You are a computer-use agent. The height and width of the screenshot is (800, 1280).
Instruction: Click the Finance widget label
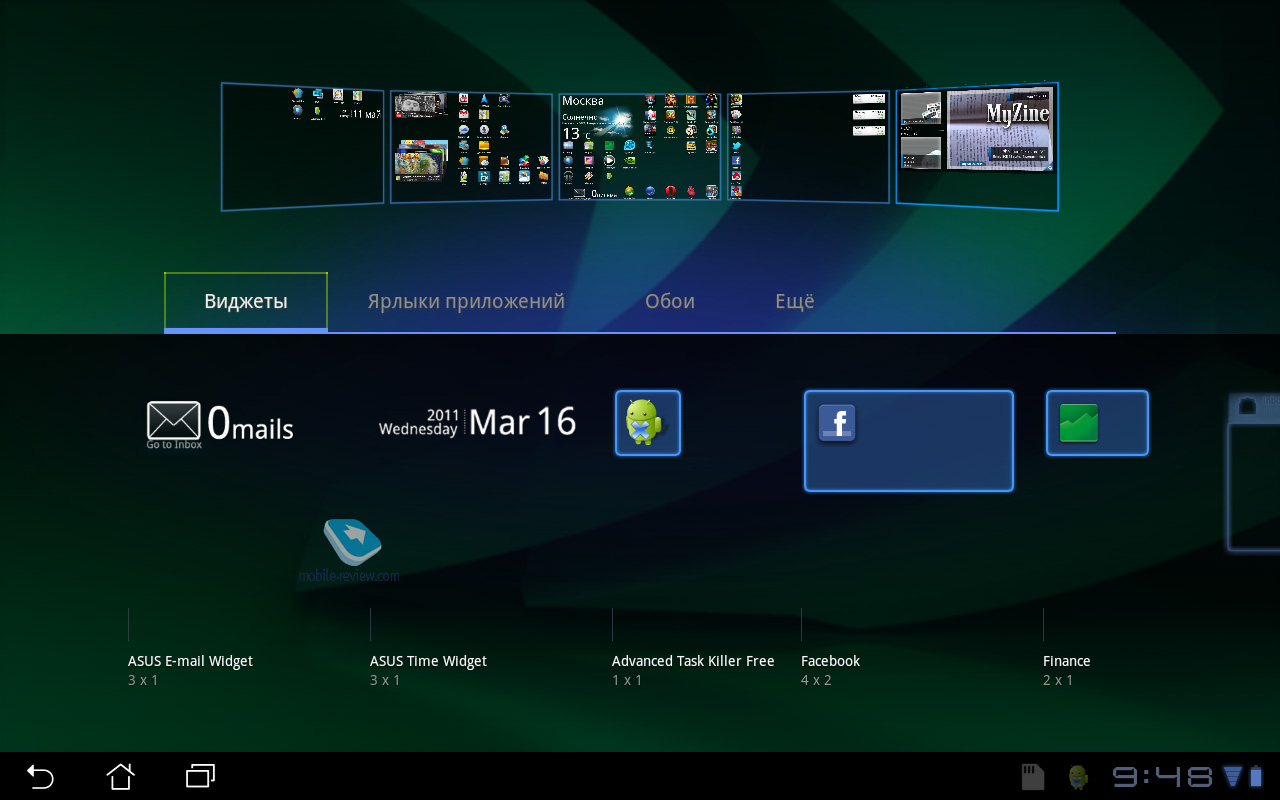[1066, 661]
